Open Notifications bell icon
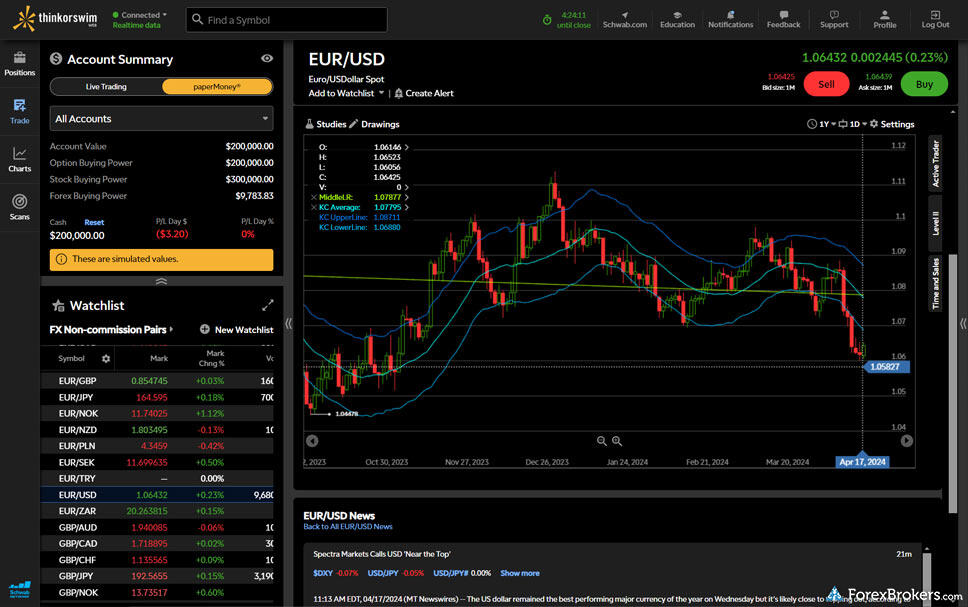968x607 pixels. coord(730,15)
